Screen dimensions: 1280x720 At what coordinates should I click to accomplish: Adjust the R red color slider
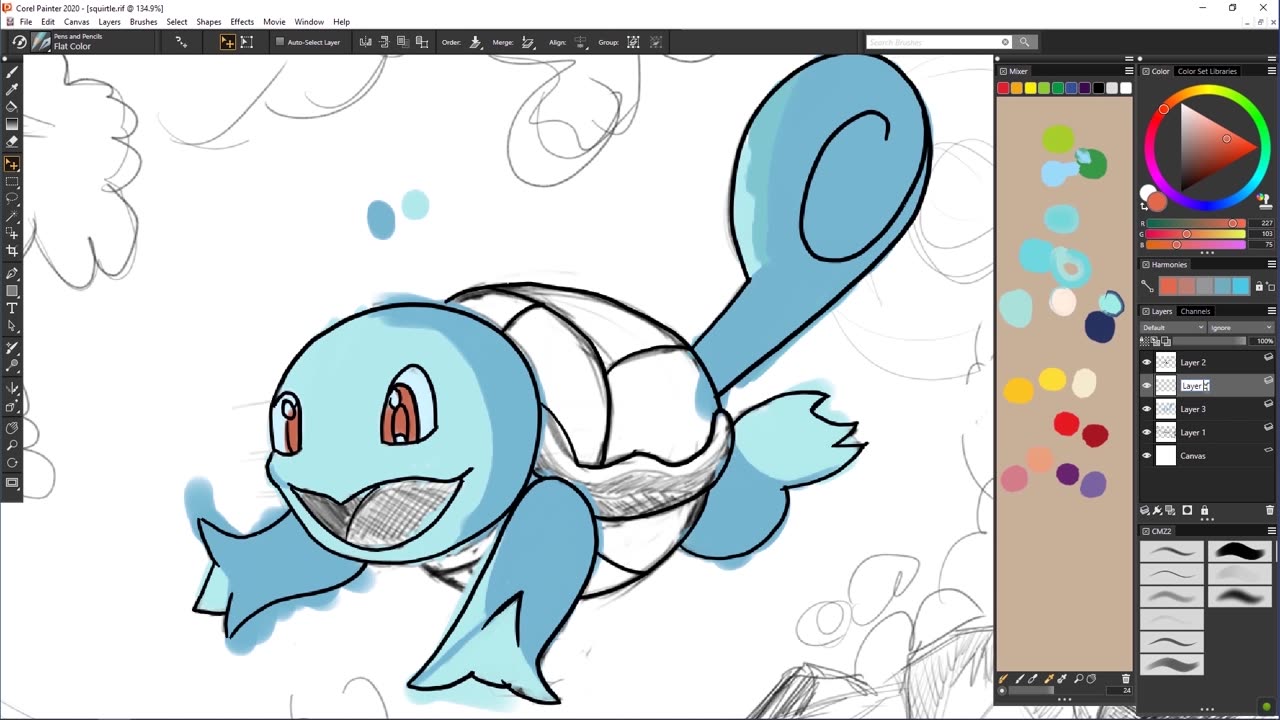click(x=1195, y=223)
